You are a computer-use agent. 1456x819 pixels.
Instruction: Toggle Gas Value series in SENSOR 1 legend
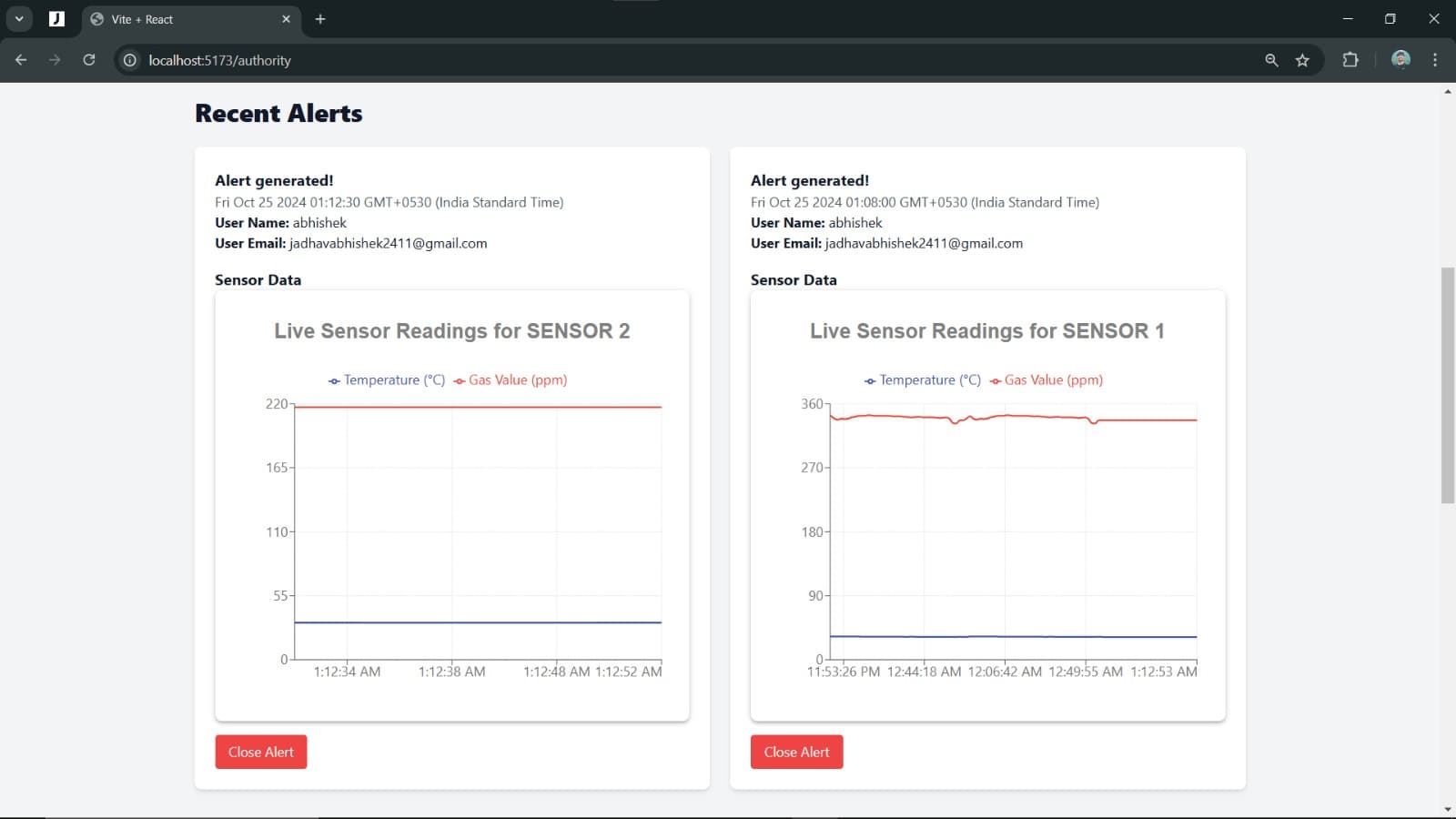[1046, 380]
